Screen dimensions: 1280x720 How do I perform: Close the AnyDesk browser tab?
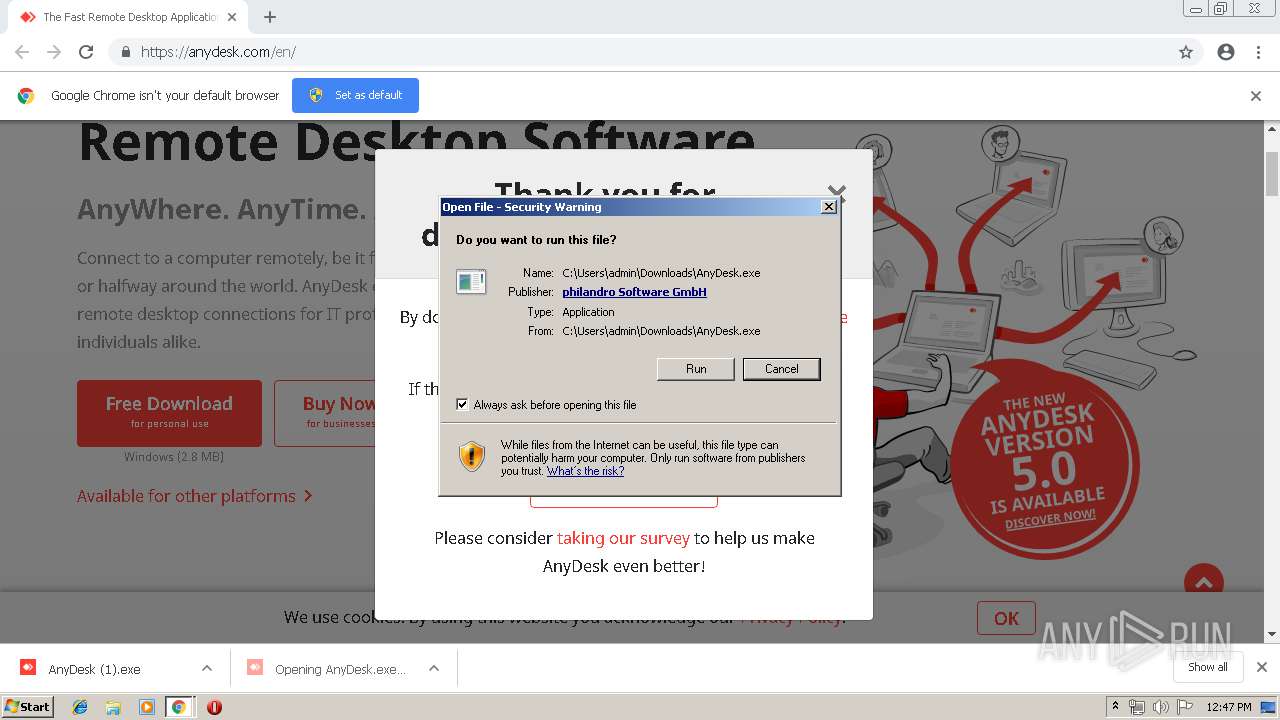[232, 17]
